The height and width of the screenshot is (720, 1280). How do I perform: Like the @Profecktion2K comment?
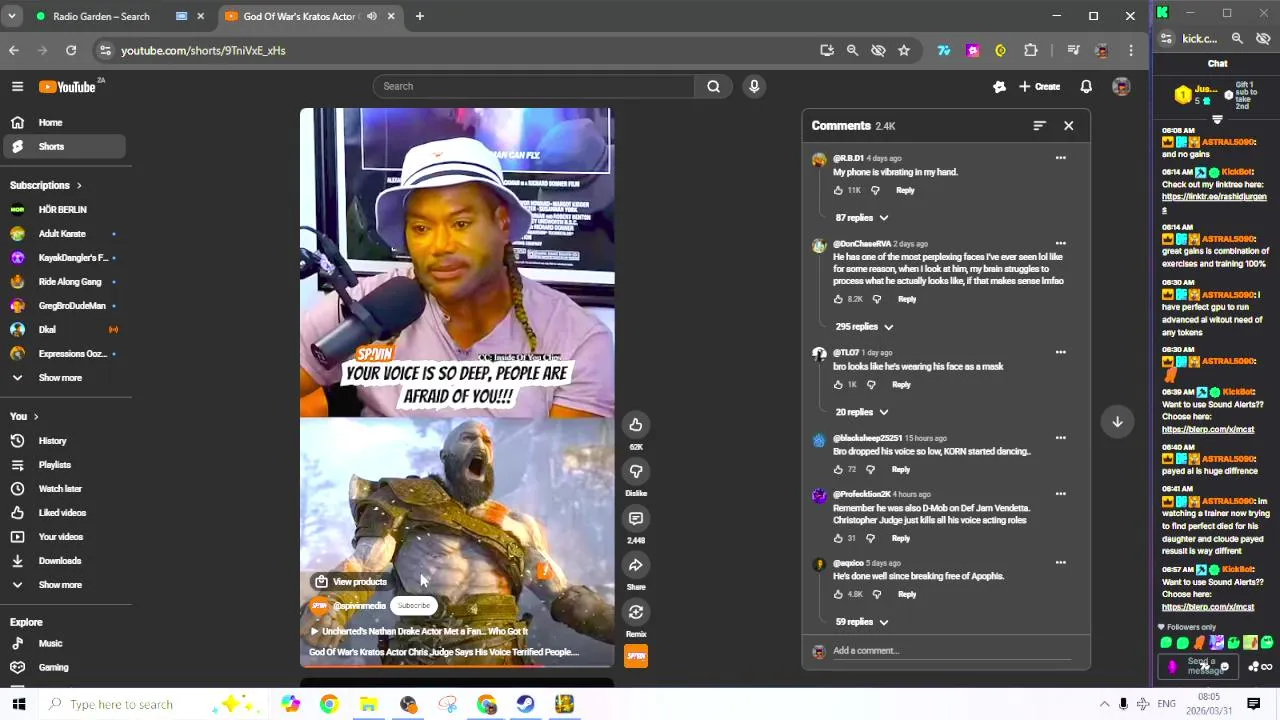[838, 538]
